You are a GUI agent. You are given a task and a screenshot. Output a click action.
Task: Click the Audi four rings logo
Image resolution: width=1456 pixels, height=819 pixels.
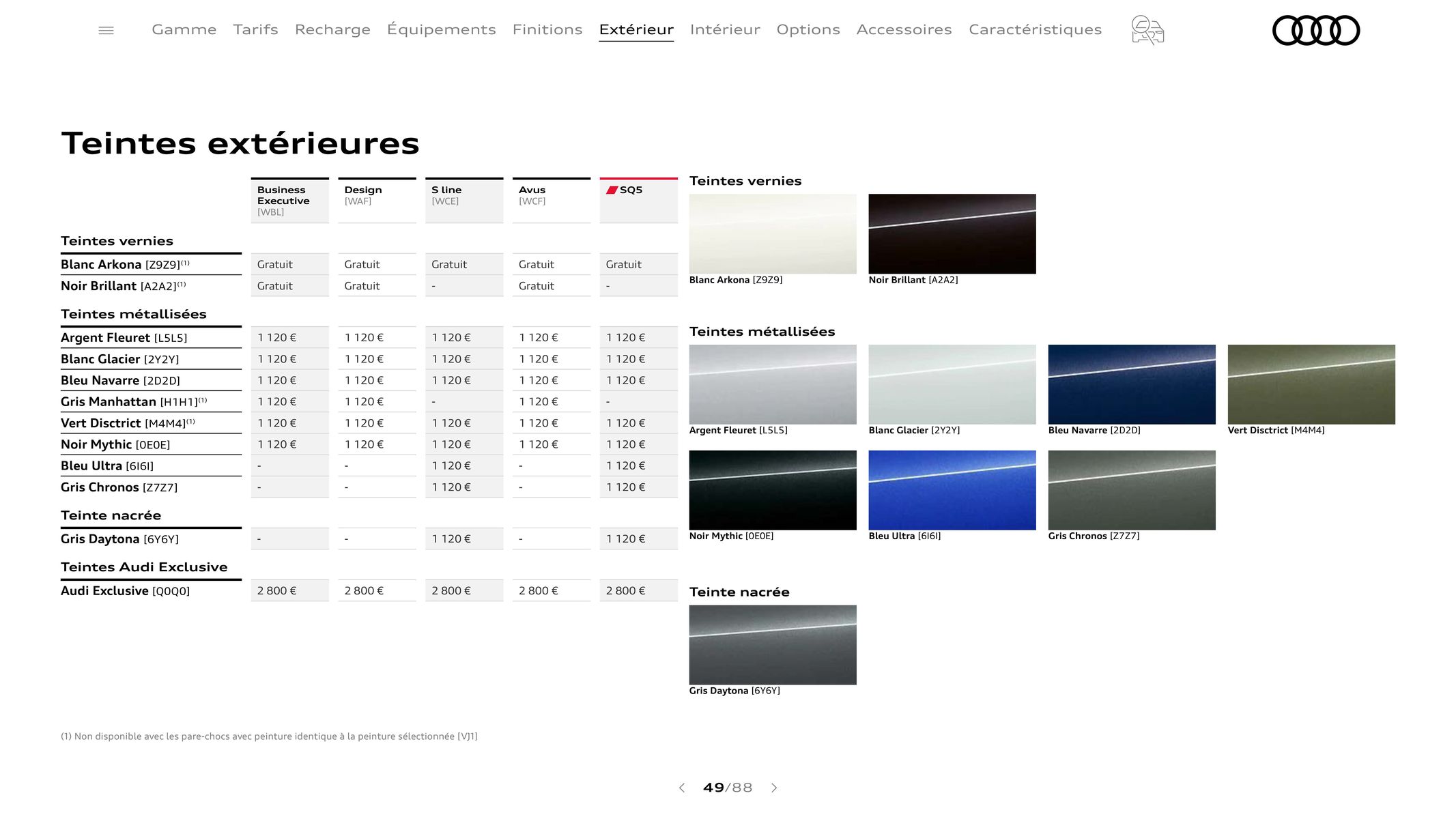[x=1316, y=30]
